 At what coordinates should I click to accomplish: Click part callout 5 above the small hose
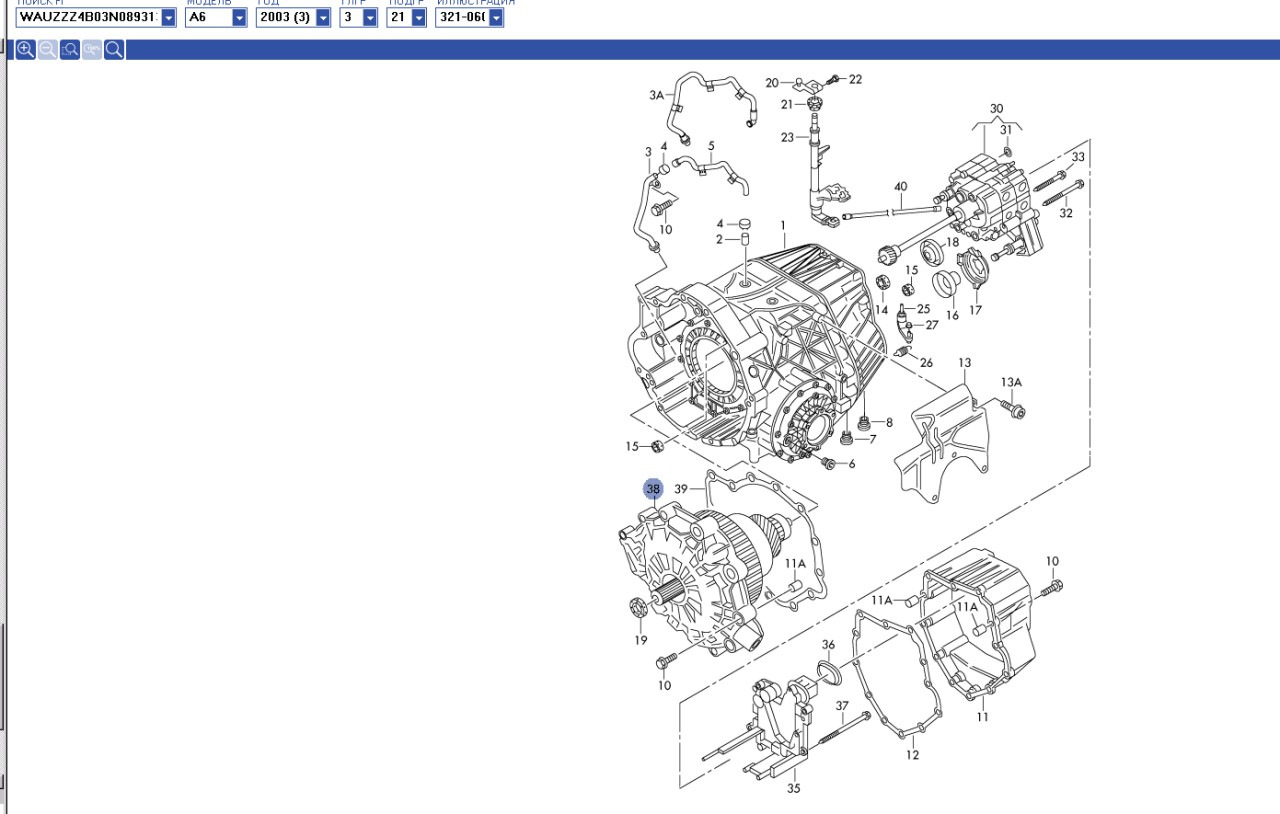tap(711, 146)
